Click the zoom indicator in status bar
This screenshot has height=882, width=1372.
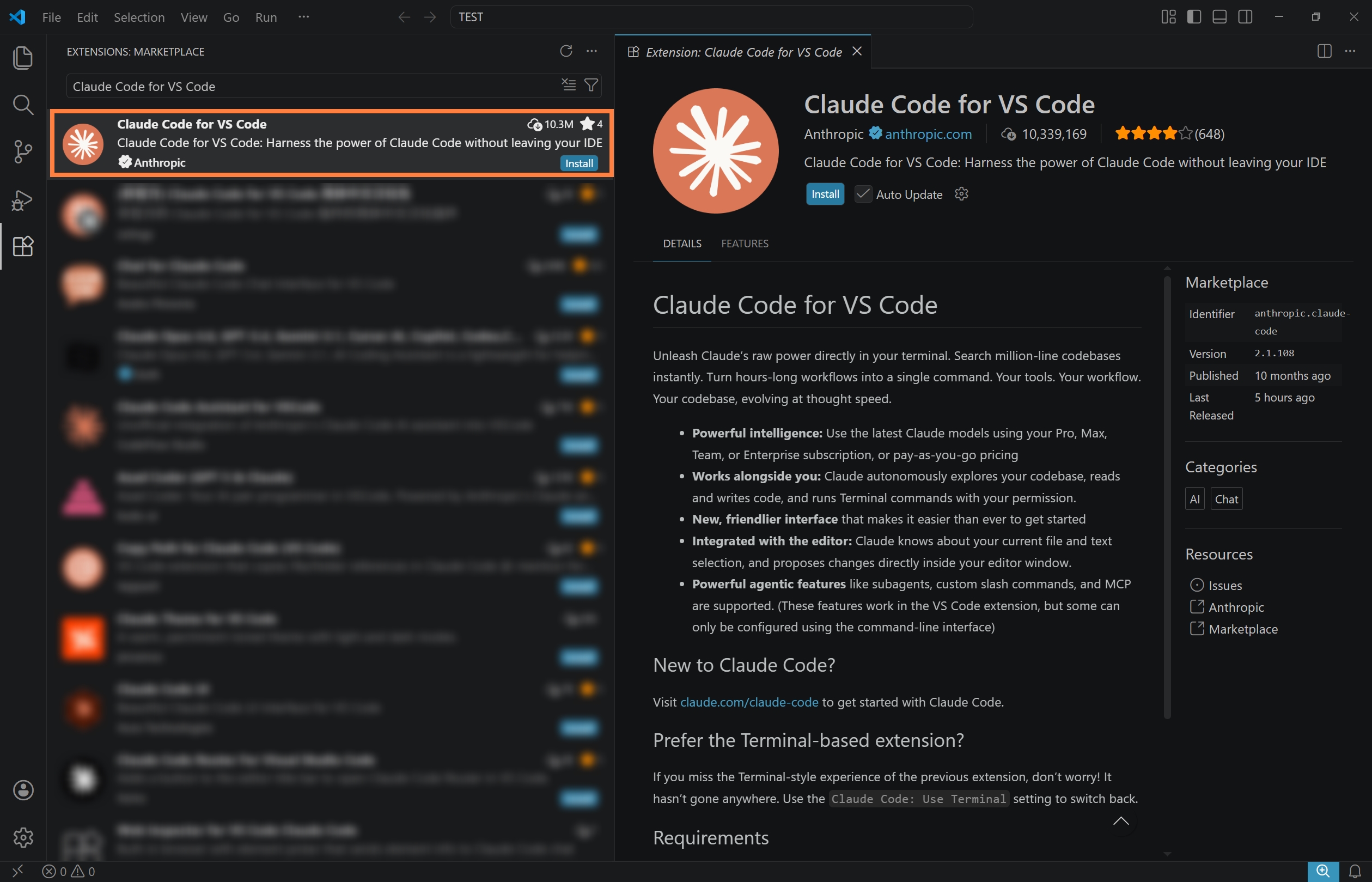[1323, 871]
